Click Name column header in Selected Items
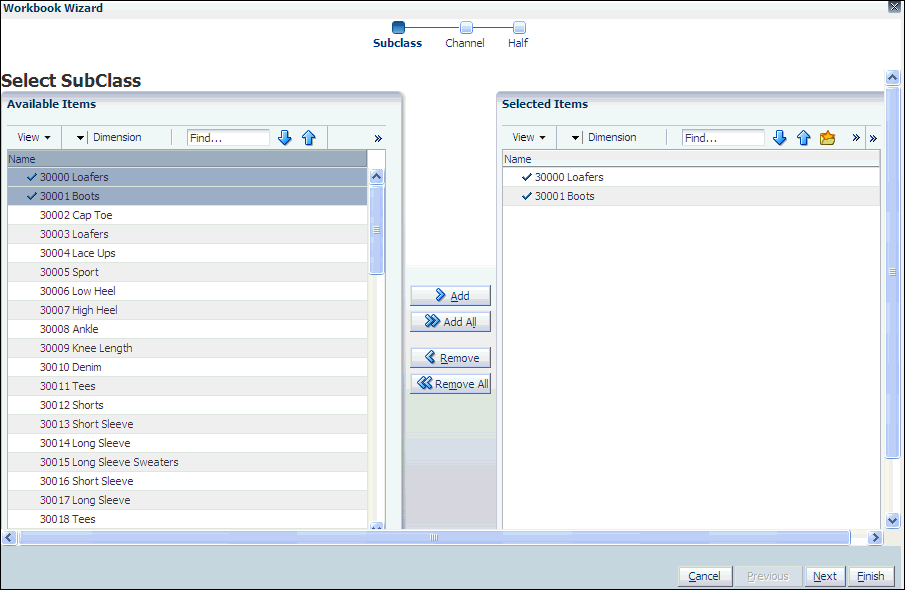The width and height of the screenshot is (905, 590). [691, 159]
